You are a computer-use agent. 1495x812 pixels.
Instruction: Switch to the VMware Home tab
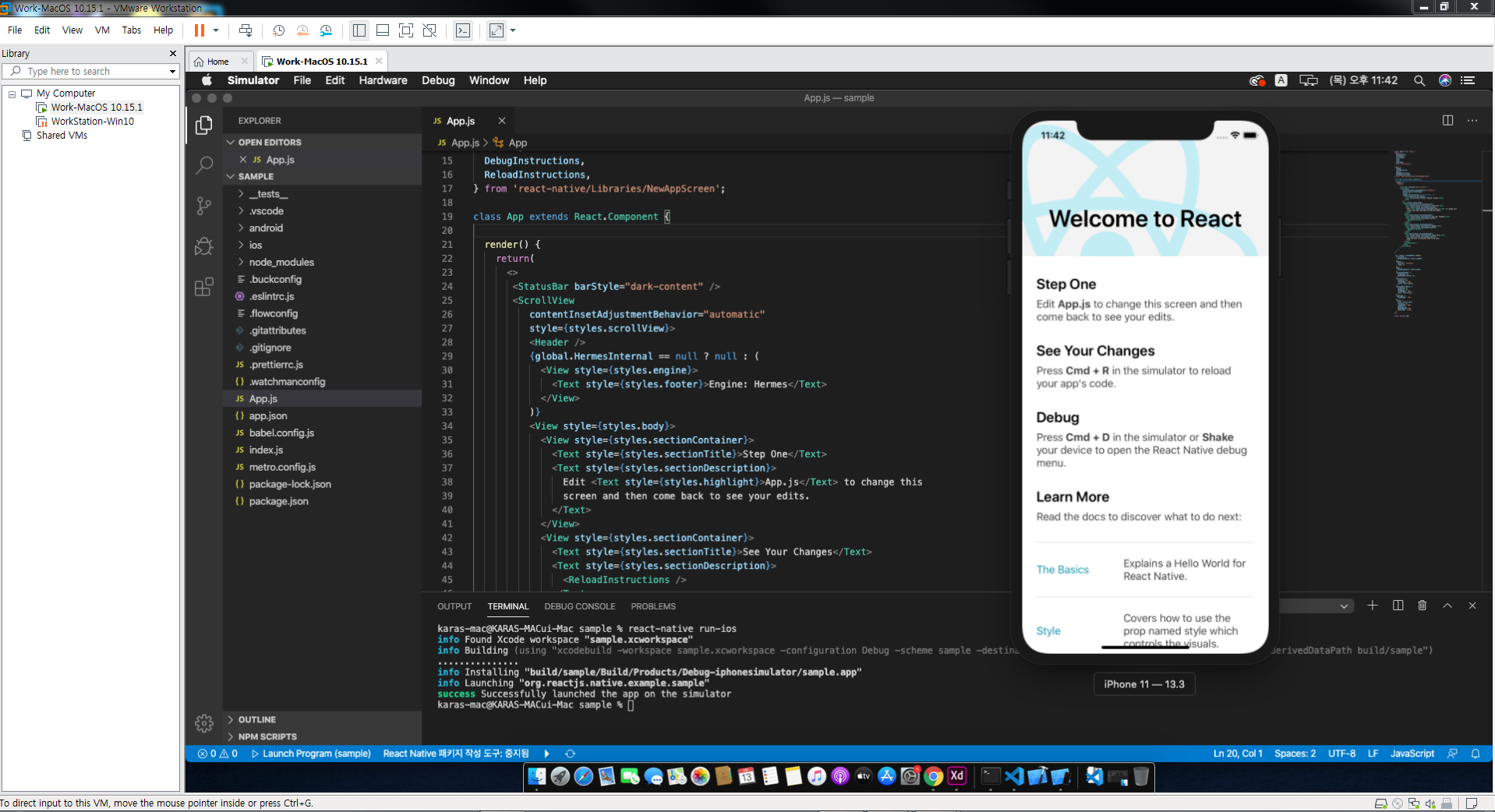pyautogui.click(x=218, y=62)
